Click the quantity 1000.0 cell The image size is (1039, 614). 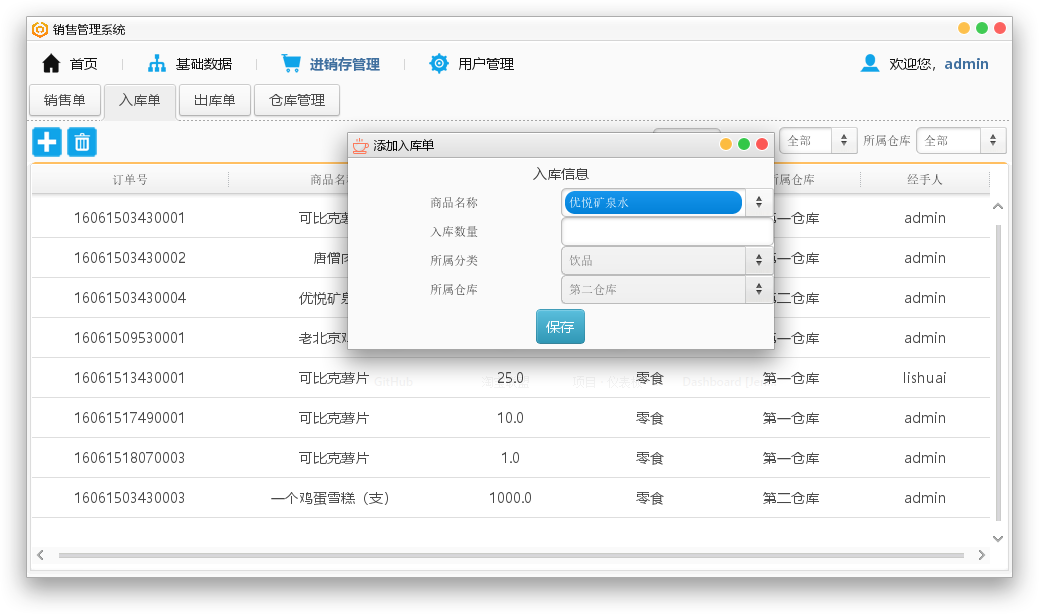pyautogui.click(x=510, y=498)
